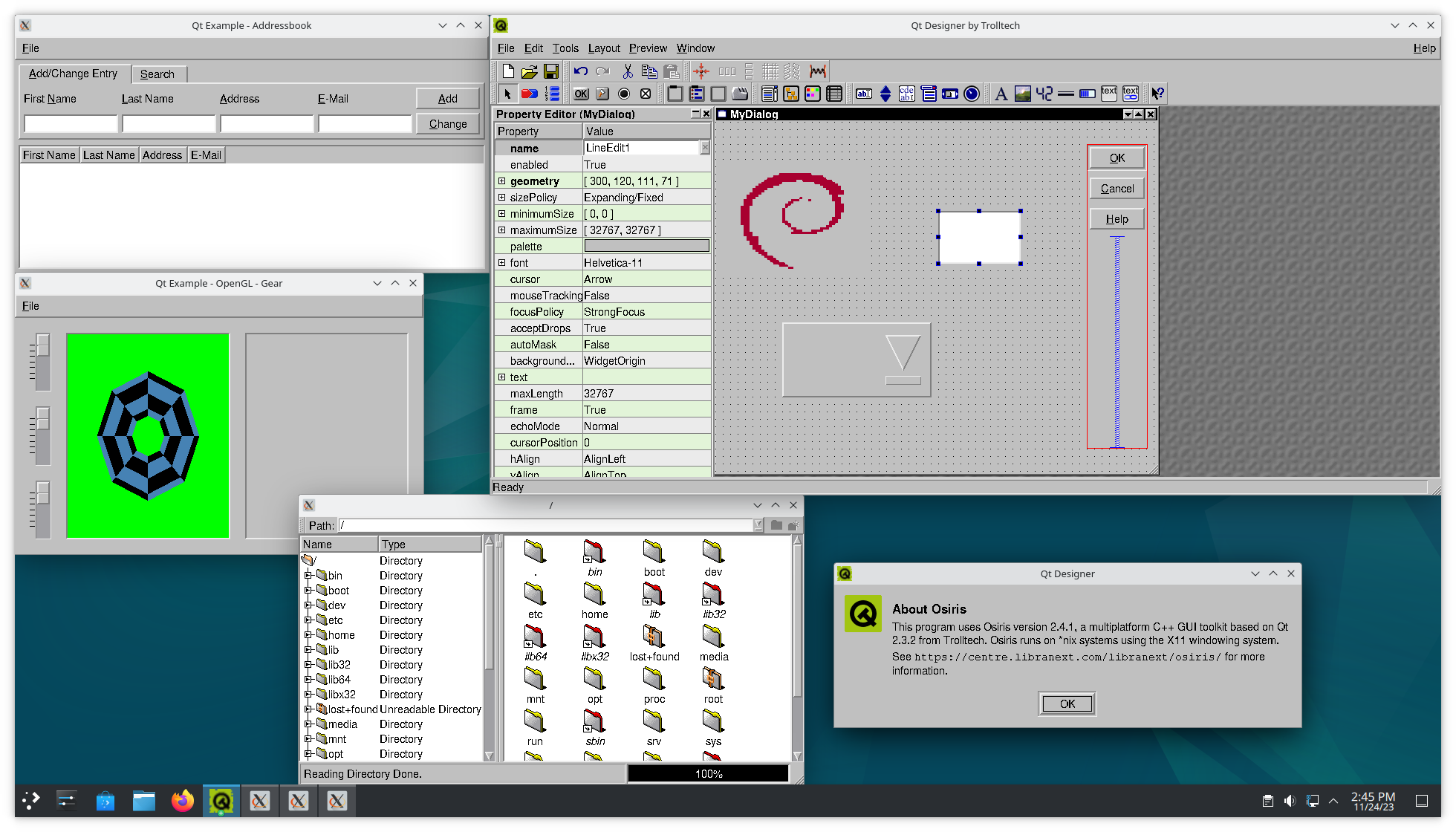Click the Save file toolbar icon
The height and width of the screenshot is (832, 1456).
click(551, 71)
